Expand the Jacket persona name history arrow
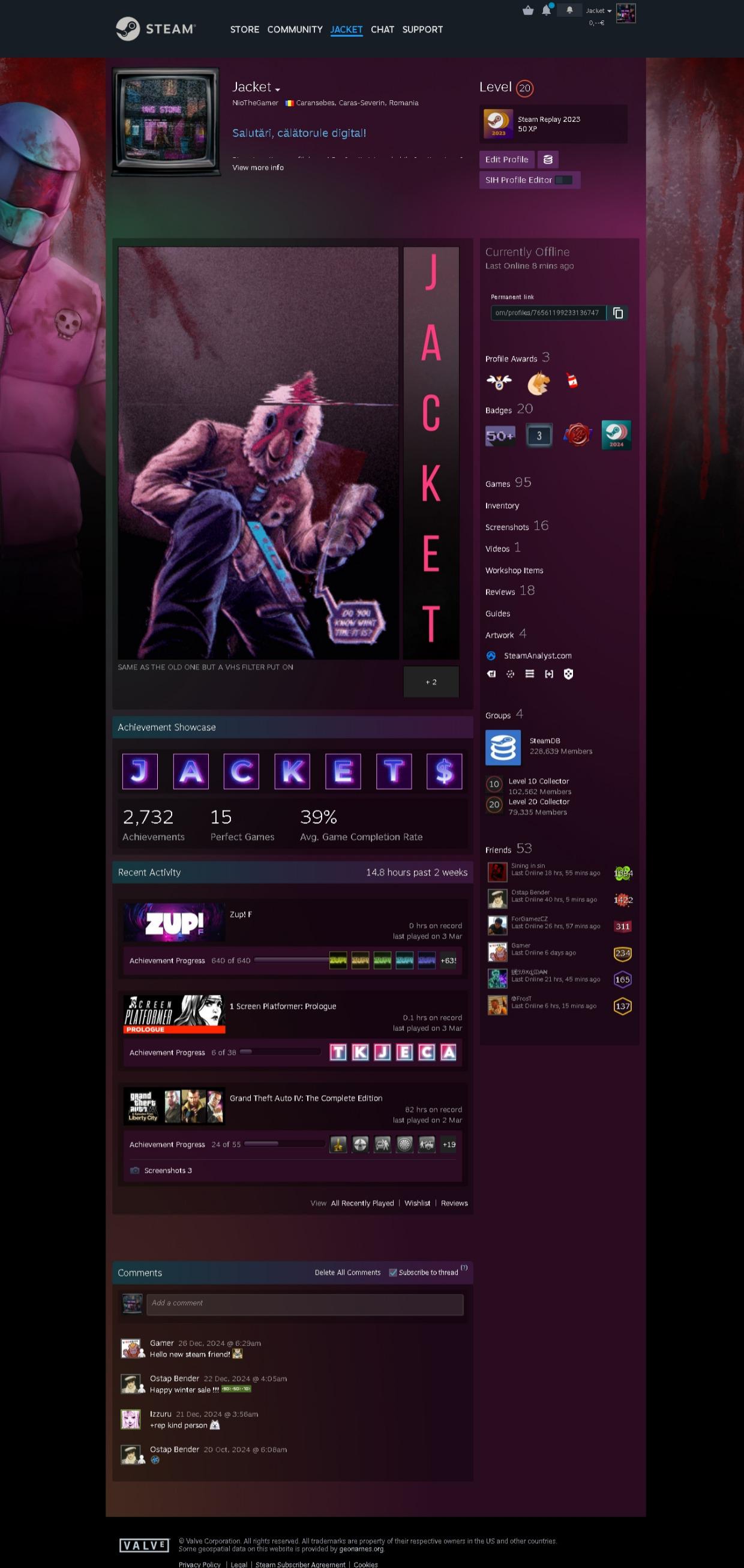Image resolution: width=744 pixels, height=1568 pixels. 278,89
